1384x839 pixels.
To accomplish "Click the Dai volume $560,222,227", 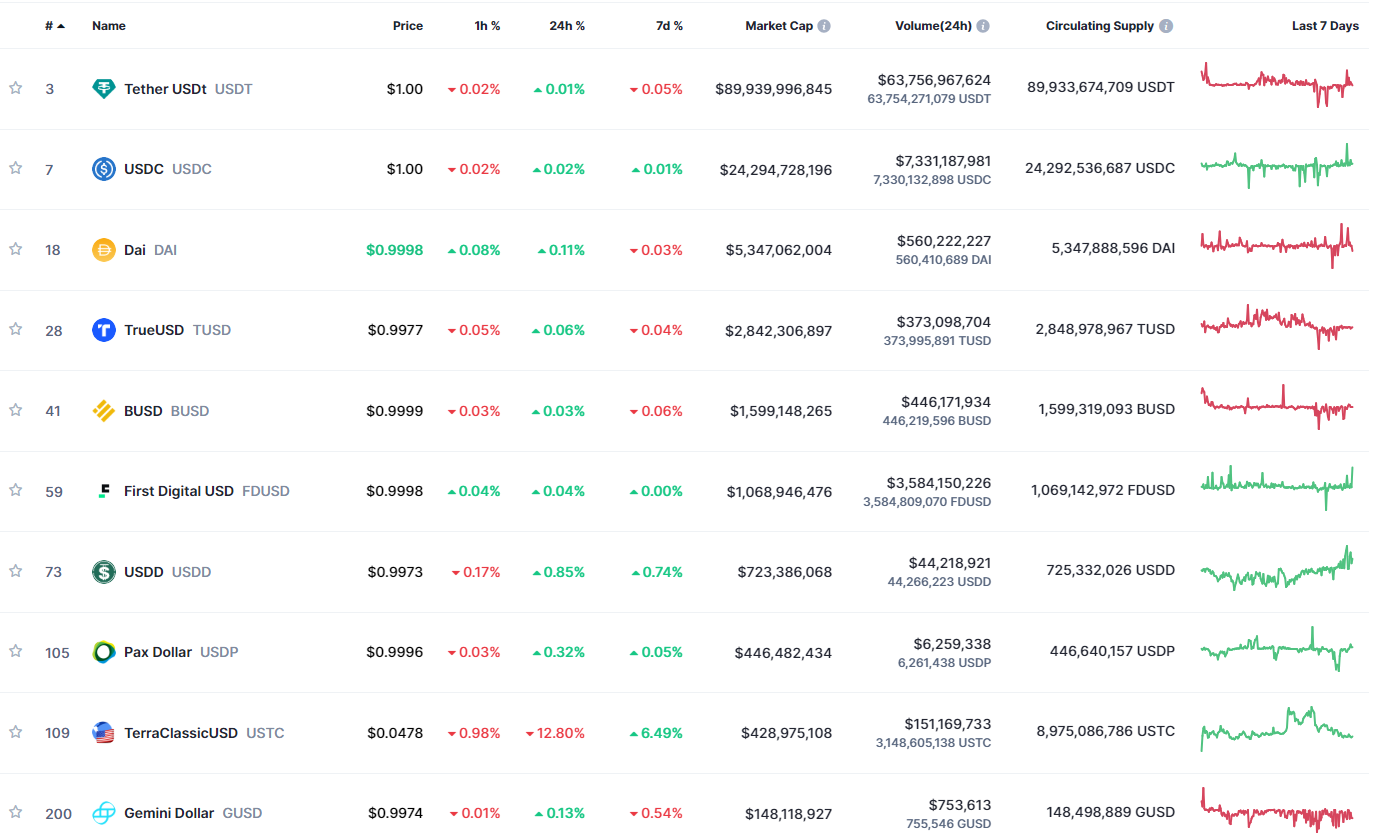I will (x=945, y=241).
